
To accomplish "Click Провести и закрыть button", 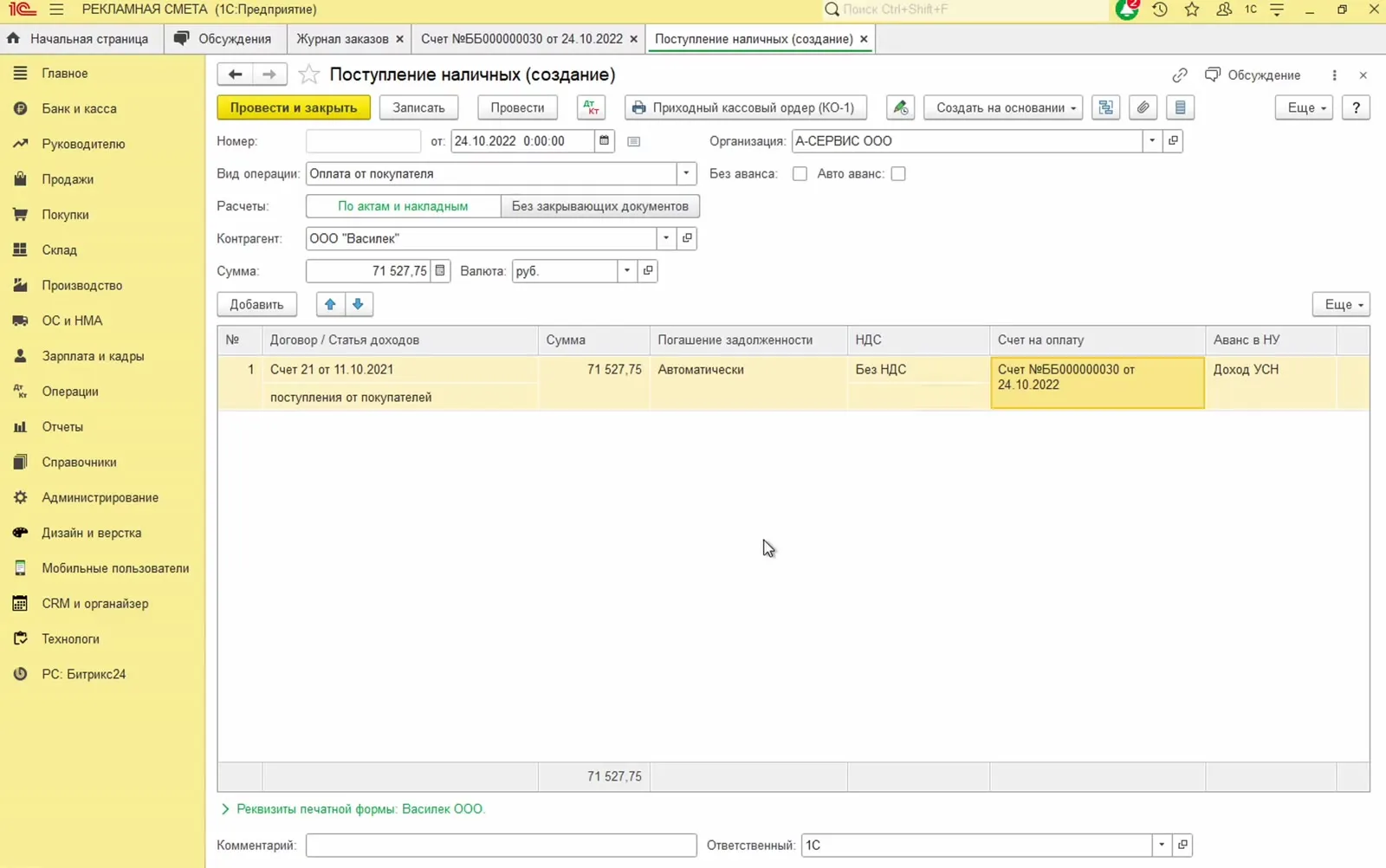I will pyautogui.click(x=294, y=107).
